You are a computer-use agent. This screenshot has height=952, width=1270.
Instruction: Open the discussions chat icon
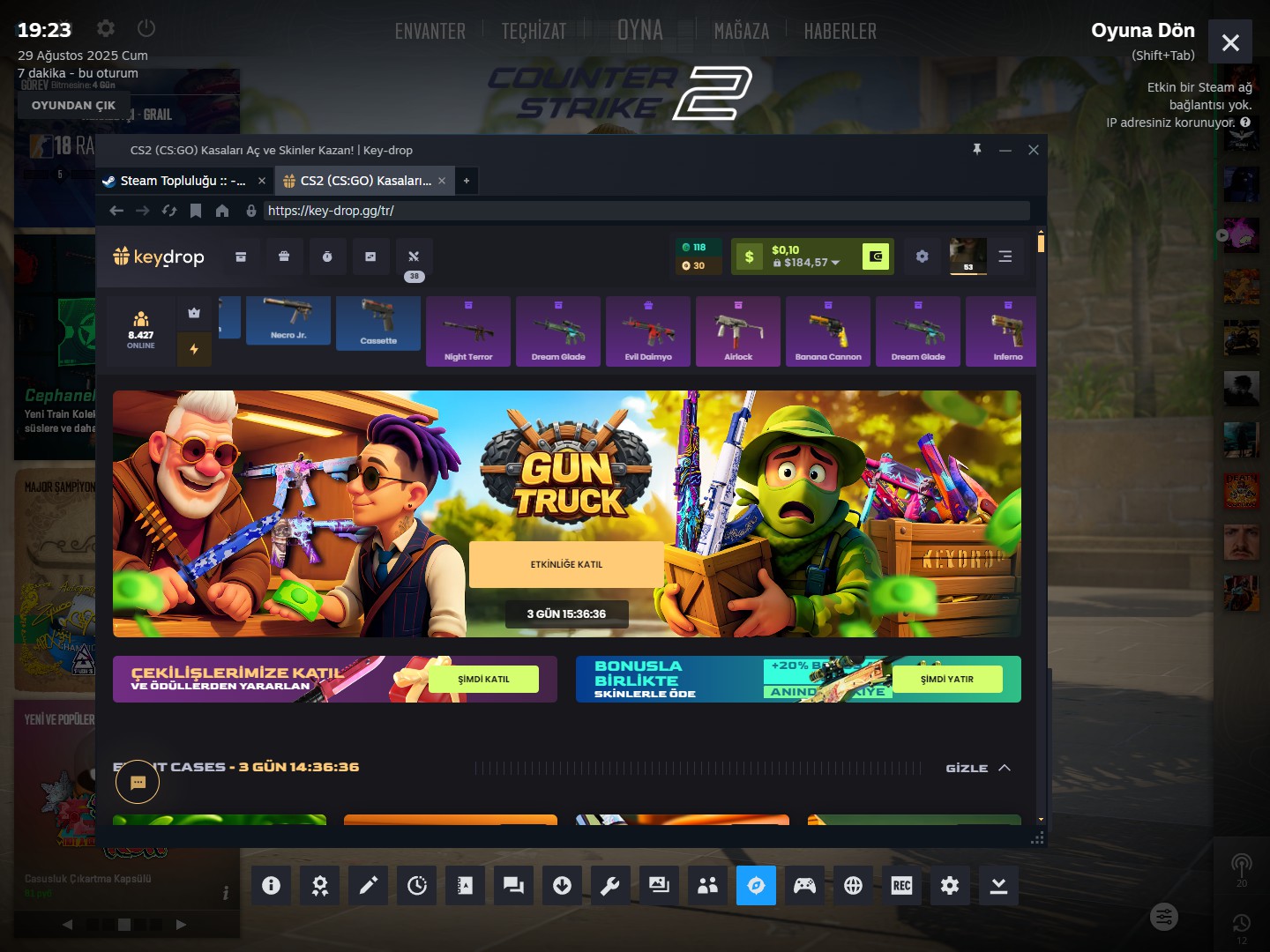513,885
